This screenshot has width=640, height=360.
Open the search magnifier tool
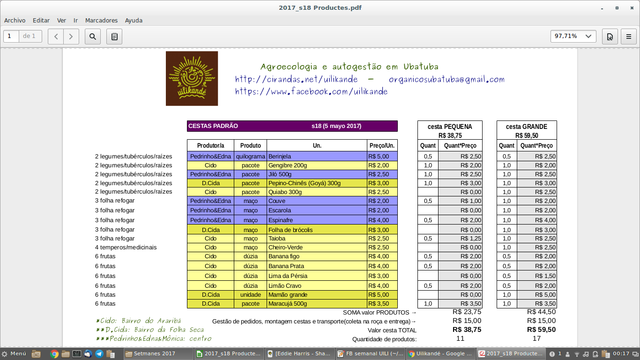(x=93, y=36)
